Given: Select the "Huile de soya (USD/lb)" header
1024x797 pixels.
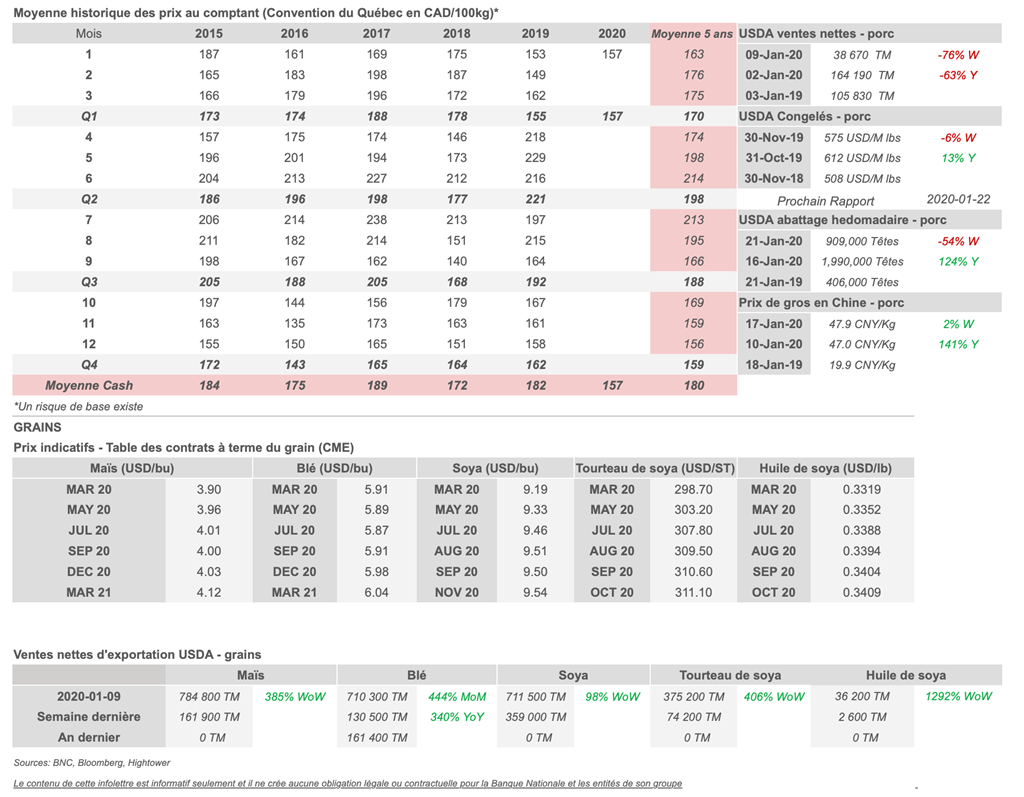Looking at the screenshot, I should (x=825, y=468).
